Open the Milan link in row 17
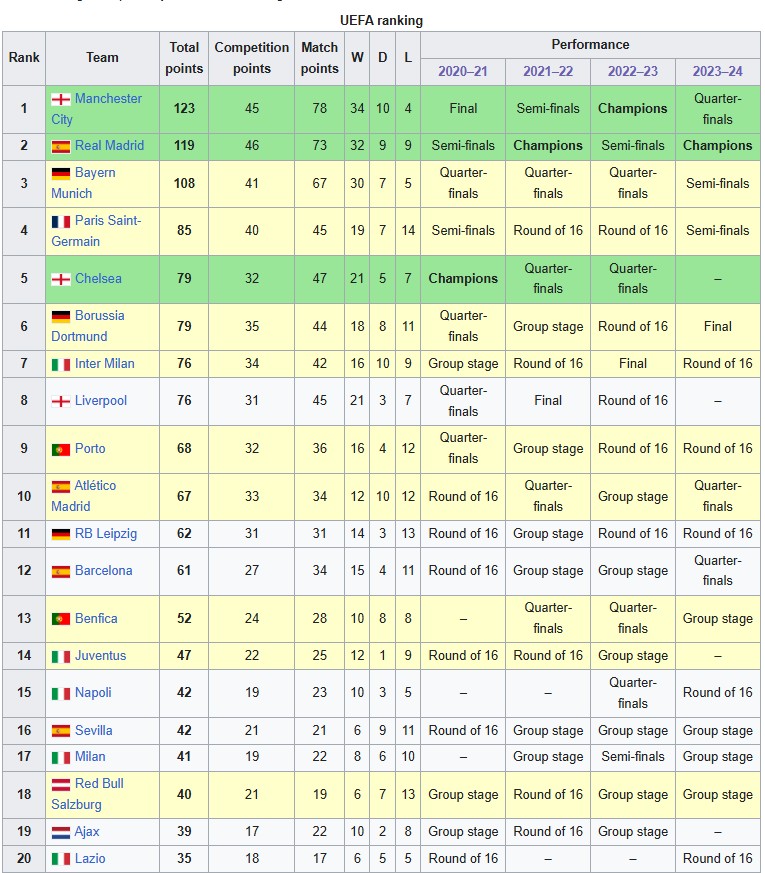 pyautogui.click(x=90, y=756)
